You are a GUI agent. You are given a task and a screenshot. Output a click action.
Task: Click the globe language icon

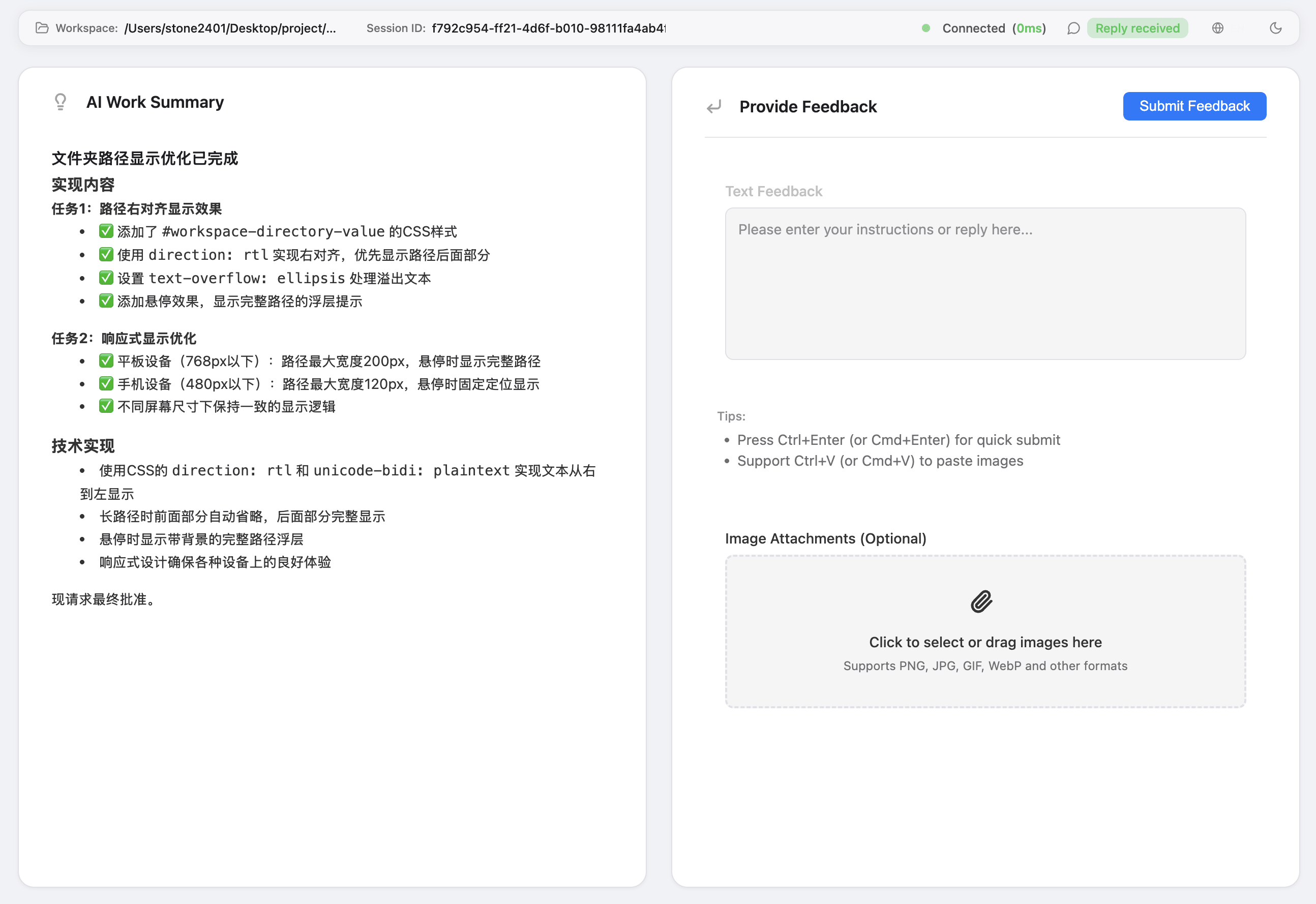coord(1217,28)
